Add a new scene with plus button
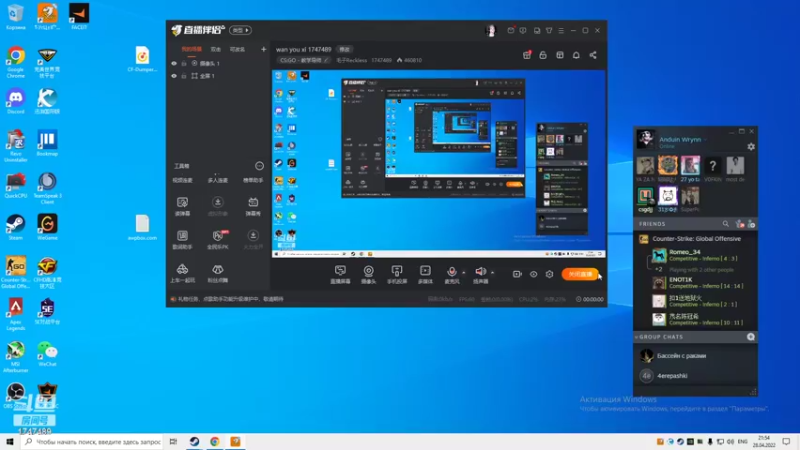 click(263, 49)
